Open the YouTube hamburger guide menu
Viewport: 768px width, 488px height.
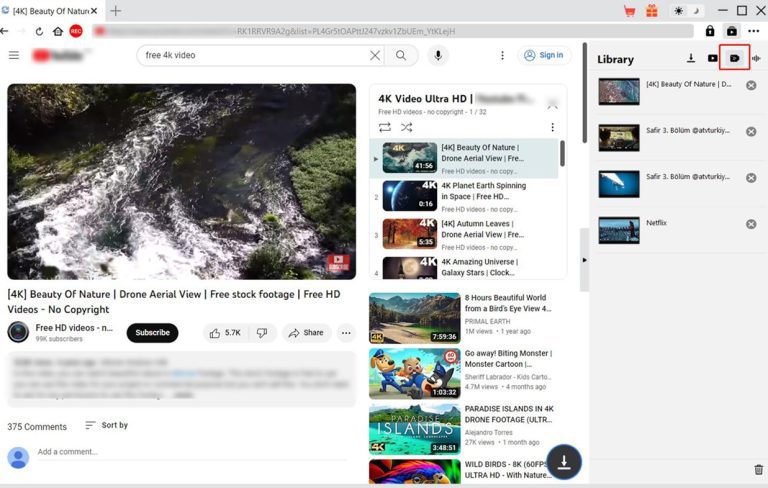click(14, 55)
